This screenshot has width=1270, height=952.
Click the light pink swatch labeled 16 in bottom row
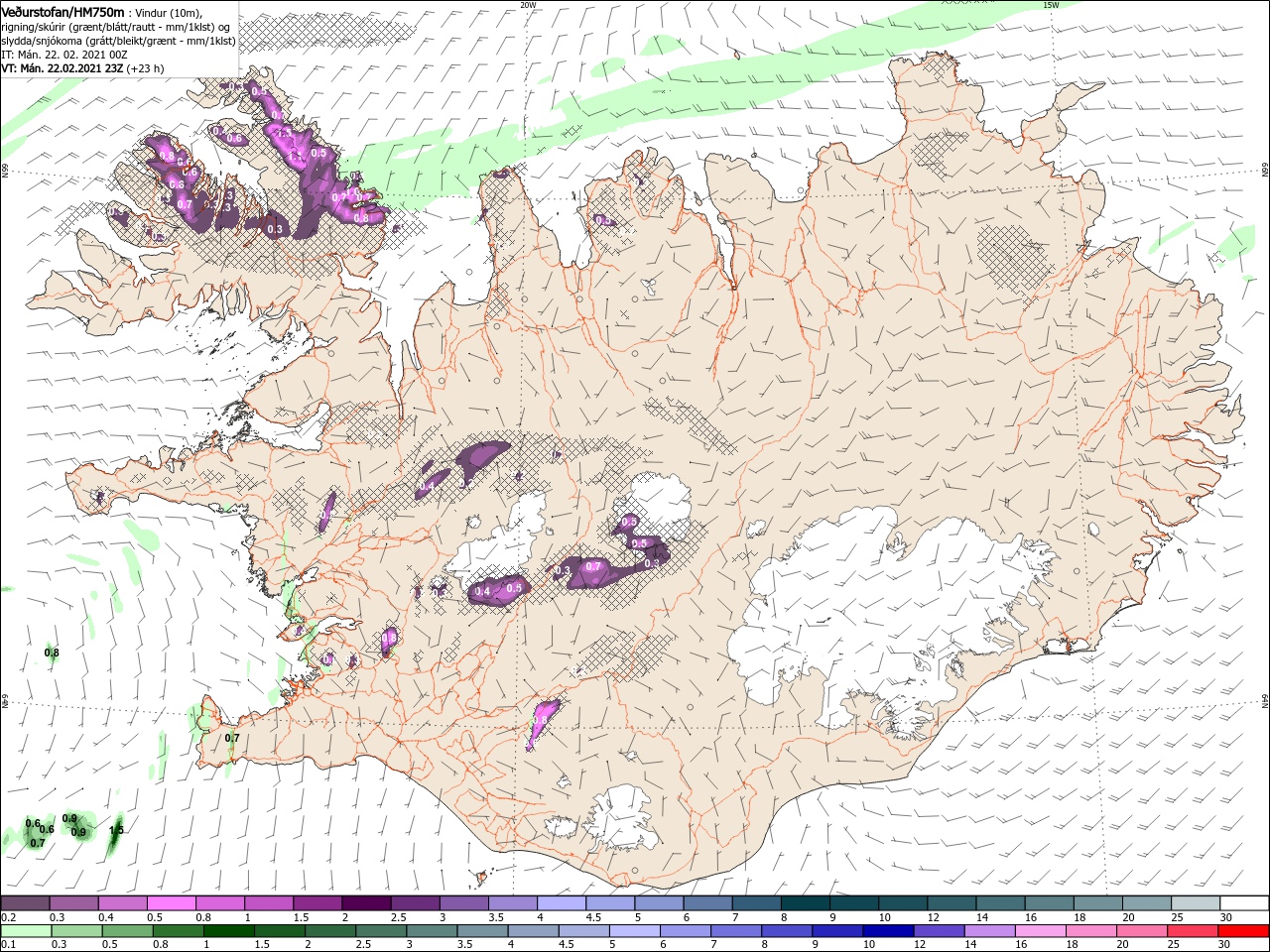(1041, 931)
